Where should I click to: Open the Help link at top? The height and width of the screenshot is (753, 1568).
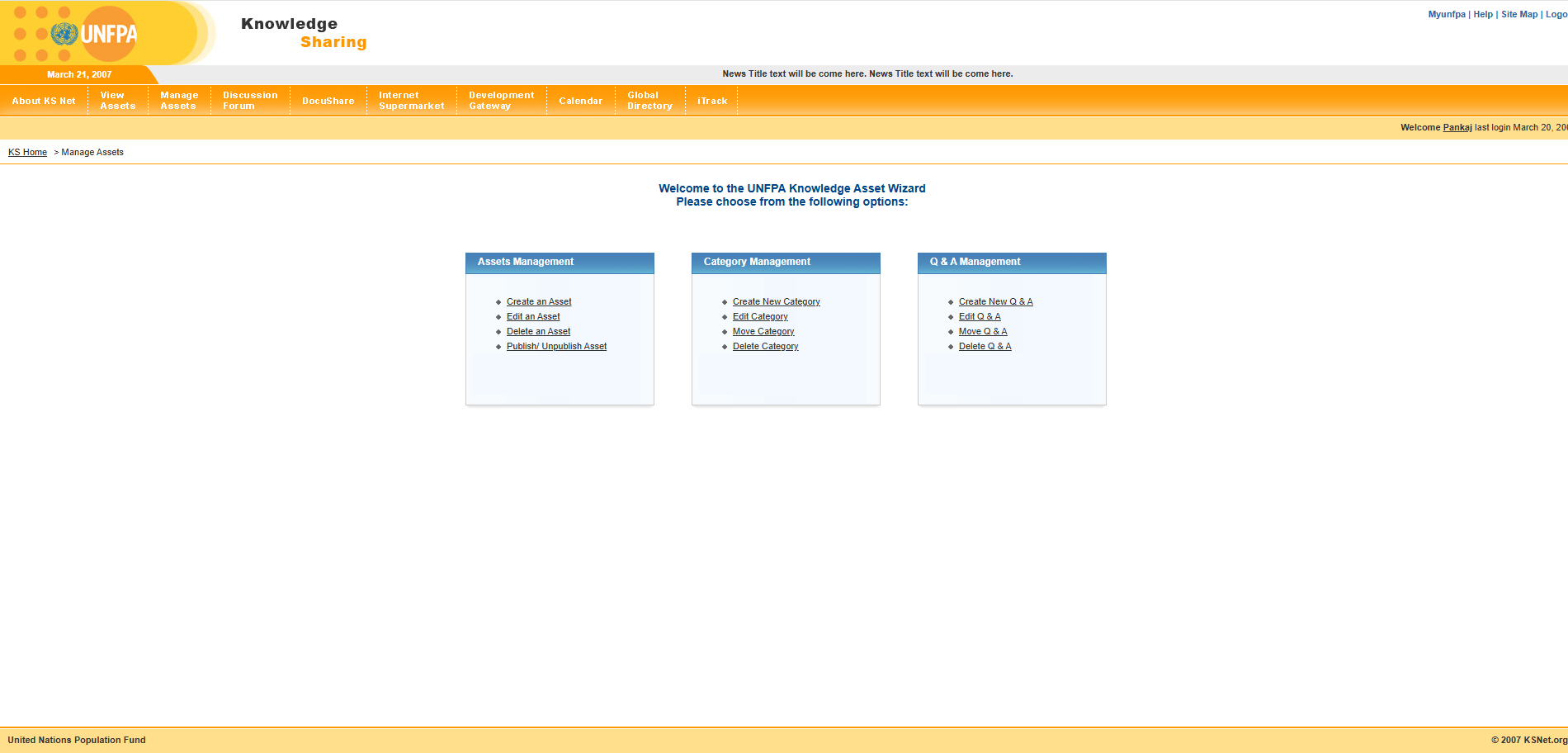coord(1483,15)
